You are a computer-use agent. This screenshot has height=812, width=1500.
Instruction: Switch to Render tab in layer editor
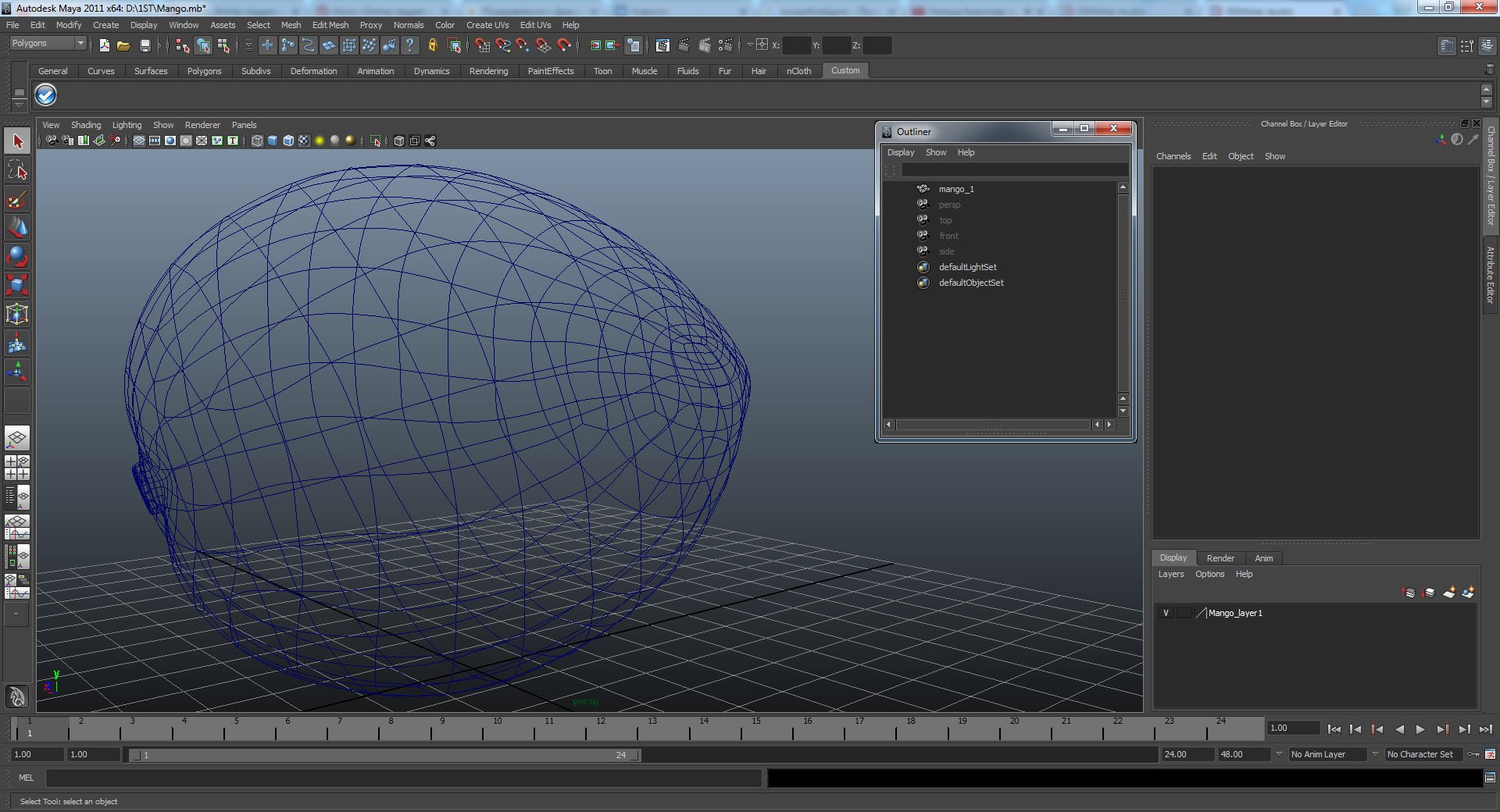coord(1220,558)
